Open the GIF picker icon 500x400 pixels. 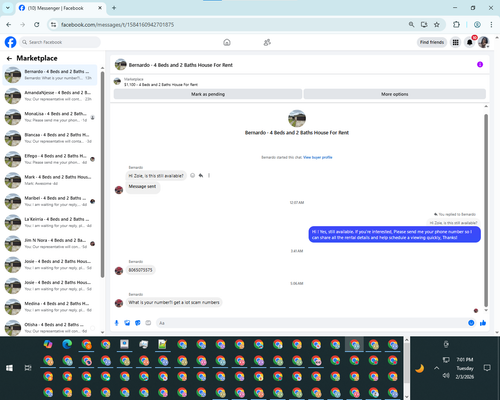[x=148, y=323]
